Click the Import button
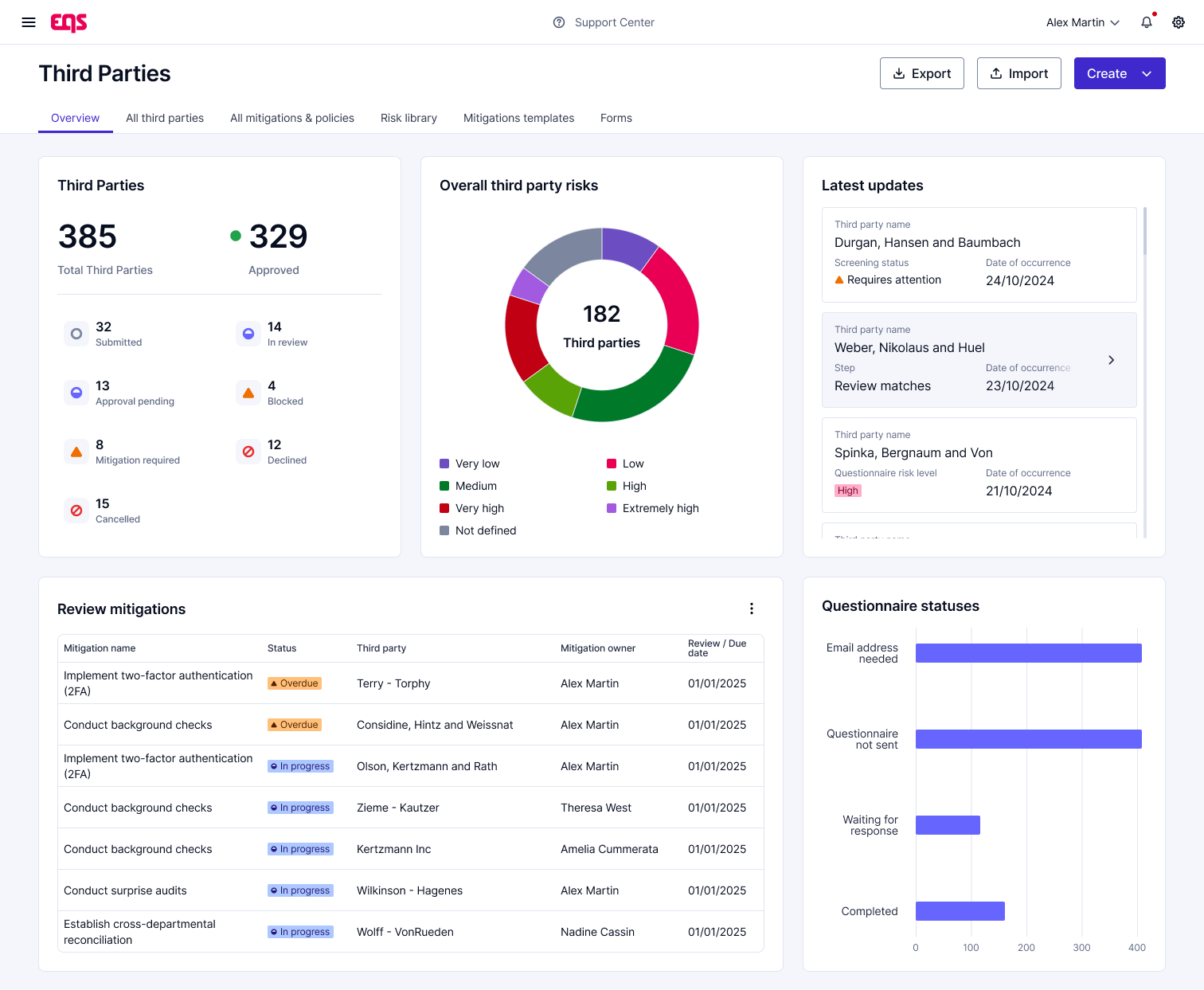This screenshot has height=990, width=1204. click(1018, 73)
